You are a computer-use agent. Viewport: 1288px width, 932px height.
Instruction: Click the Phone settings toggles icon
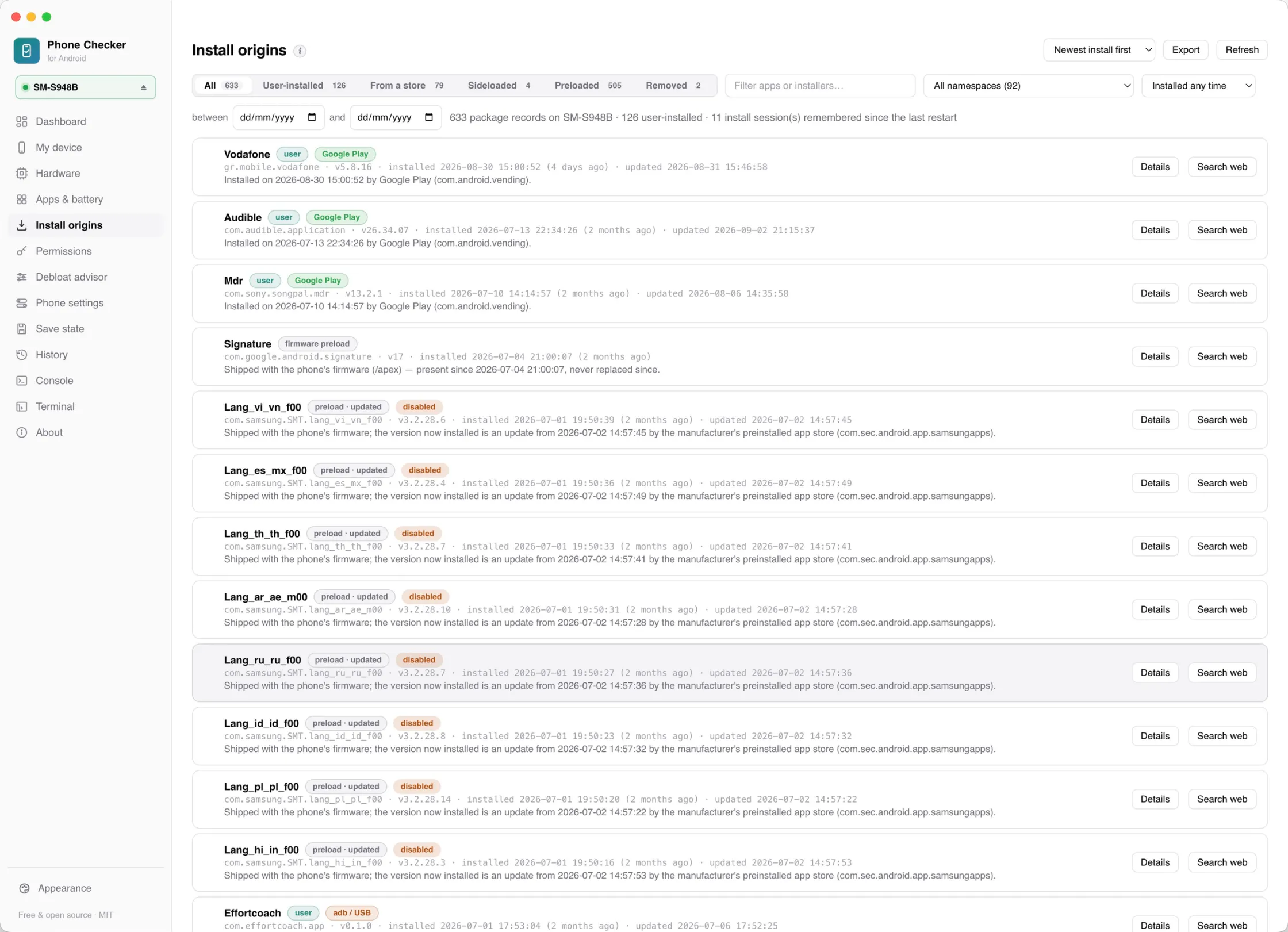click(22, 302)
